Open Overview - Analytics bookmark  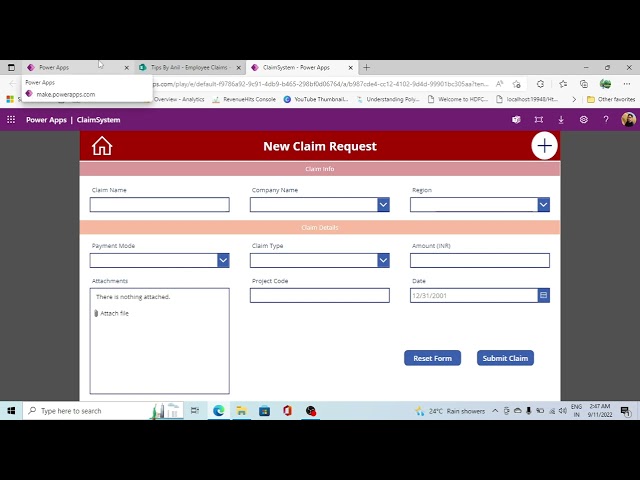[x=178, y=99]
